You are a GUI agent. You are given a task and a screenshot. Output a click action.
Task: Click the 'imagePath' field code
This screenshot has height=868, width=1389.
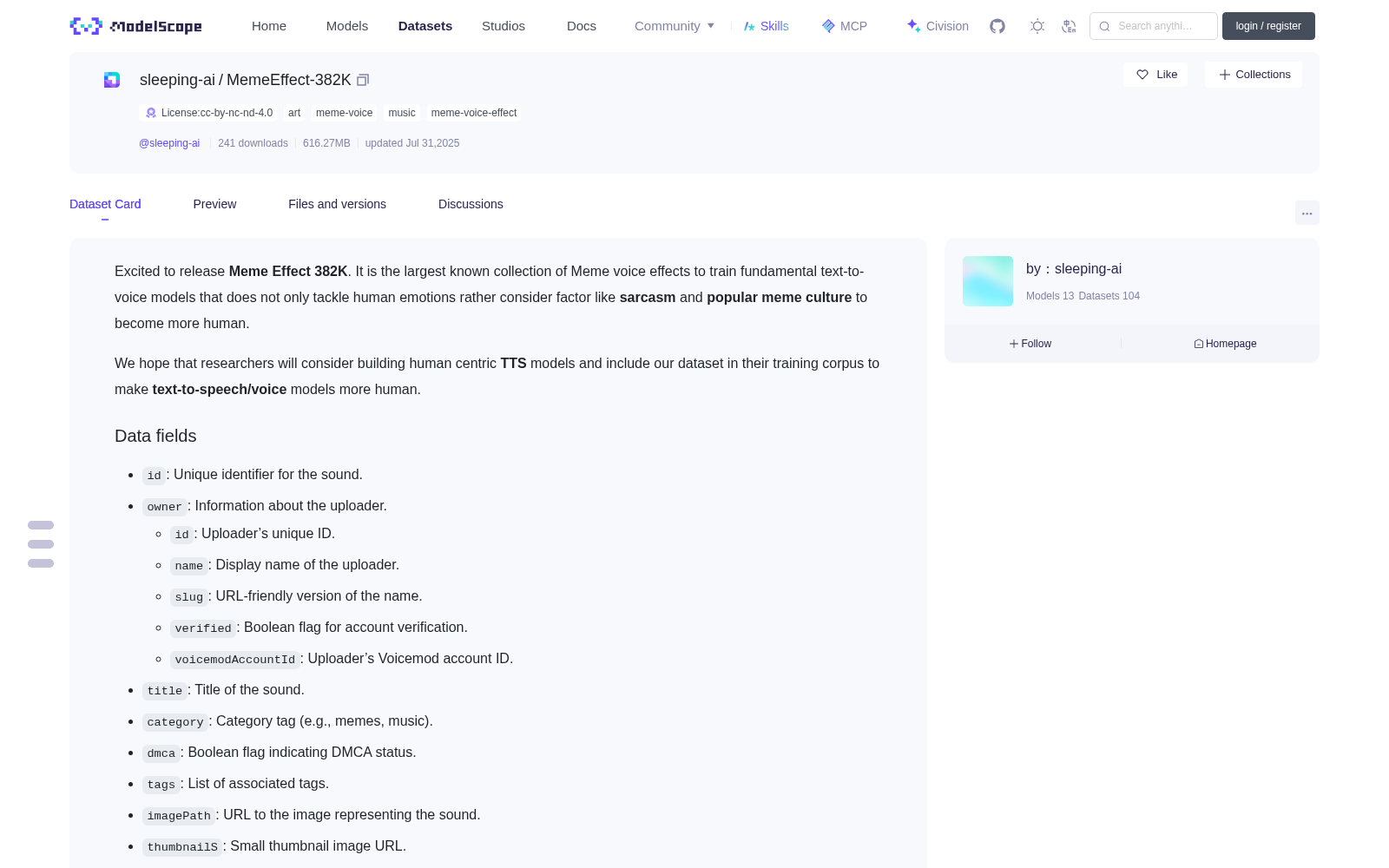(179, 816)
